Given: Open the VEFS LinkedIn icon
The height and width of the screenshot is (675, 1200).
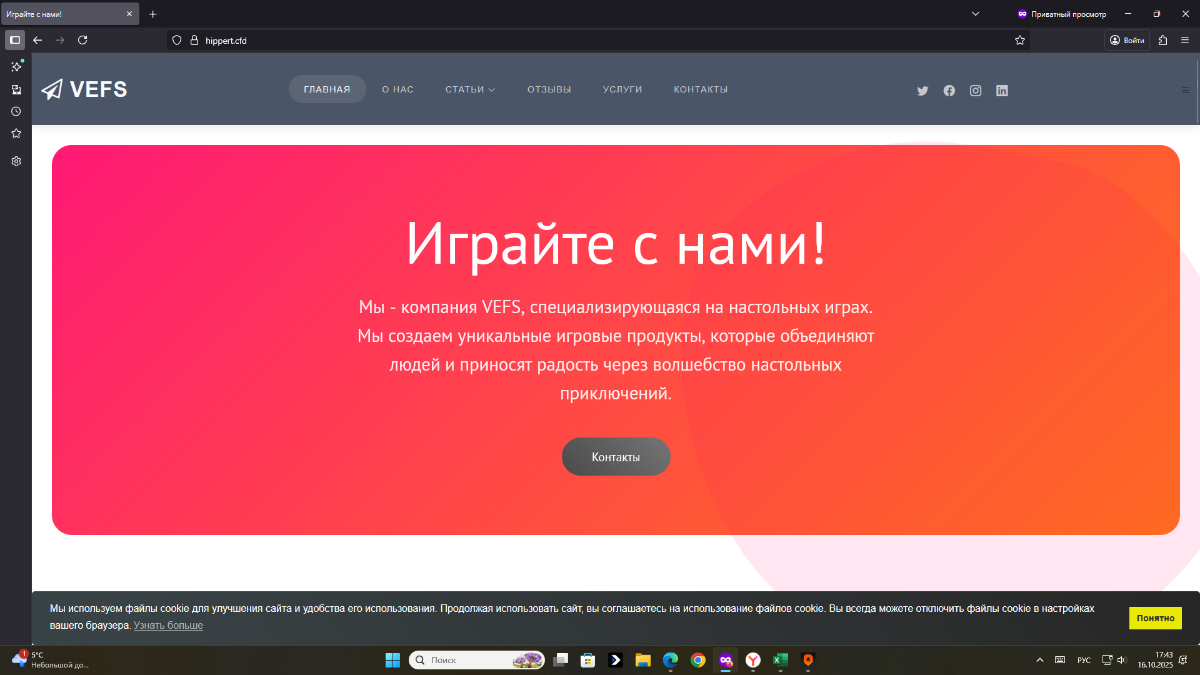Looking at the screenshot, I should [1002, 90].
